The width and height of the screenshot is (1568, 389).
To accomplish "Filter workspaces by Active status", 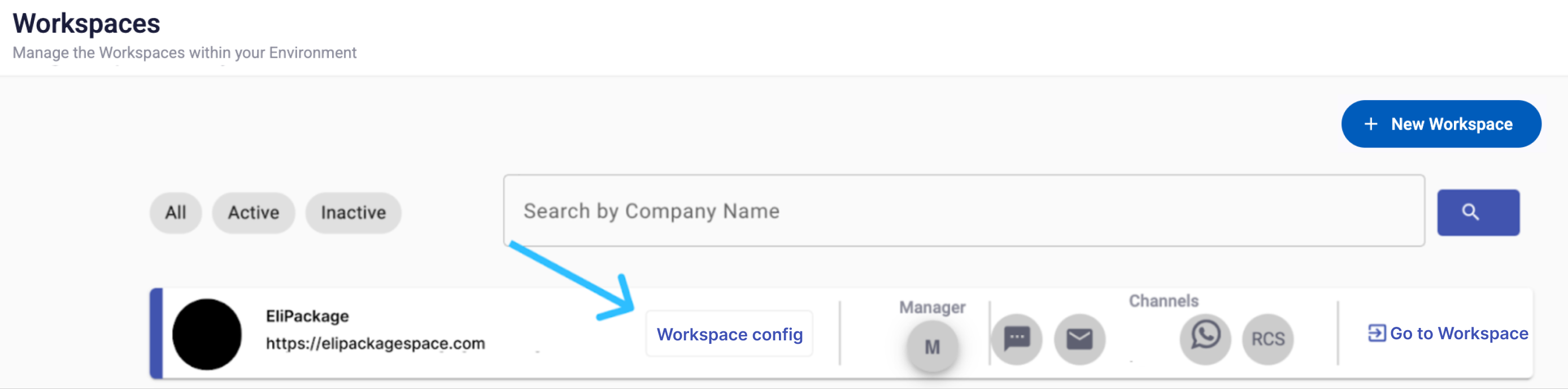I will coord(253,213).
